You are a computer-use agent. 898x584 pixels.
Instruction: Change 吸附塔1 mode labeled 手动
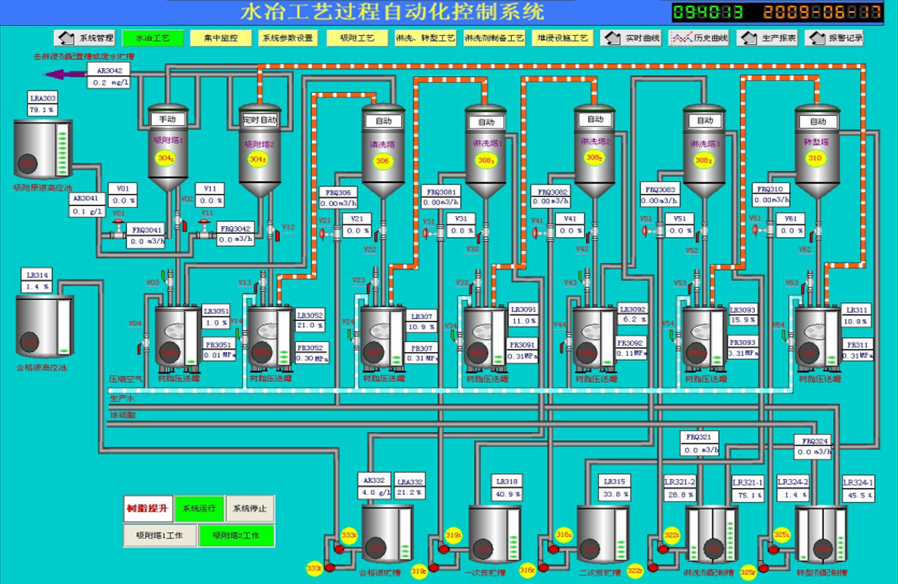pos(164,119)
